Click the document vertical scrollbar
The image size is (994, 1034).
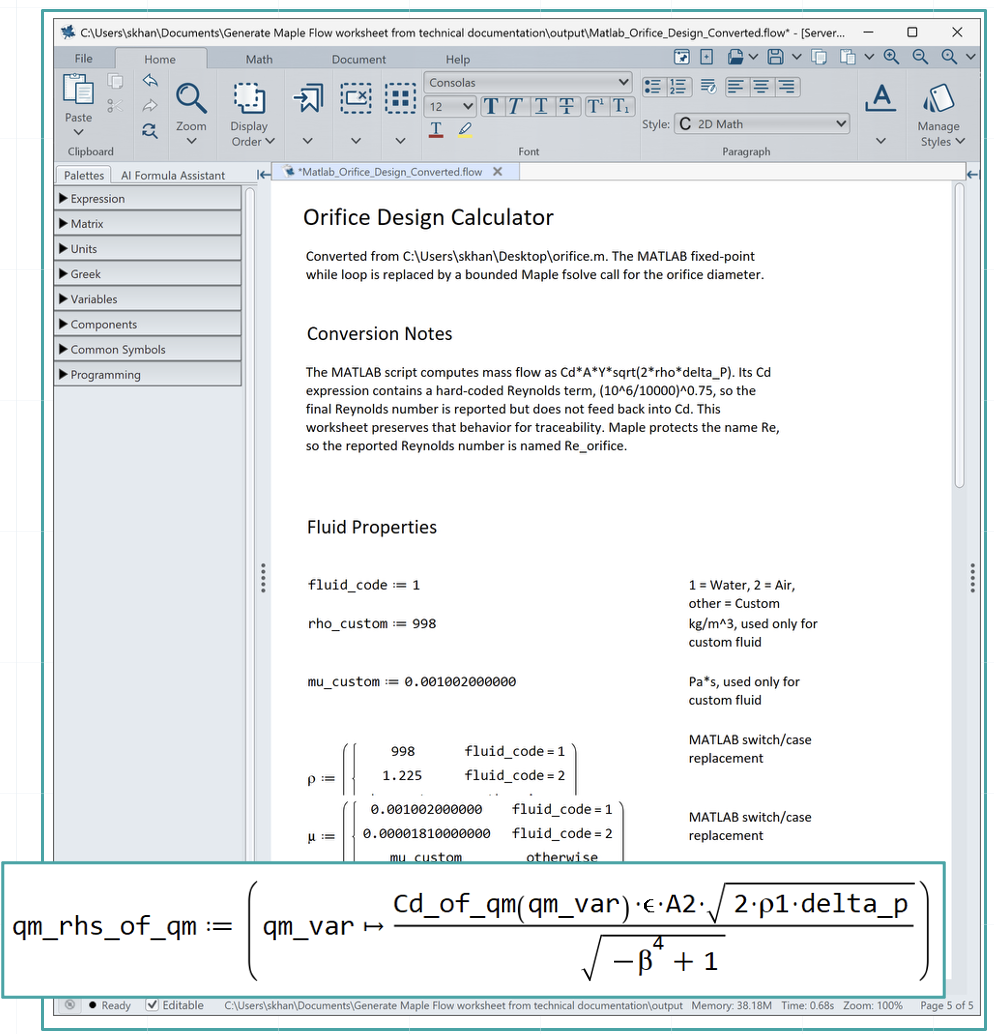coord(959,336)
